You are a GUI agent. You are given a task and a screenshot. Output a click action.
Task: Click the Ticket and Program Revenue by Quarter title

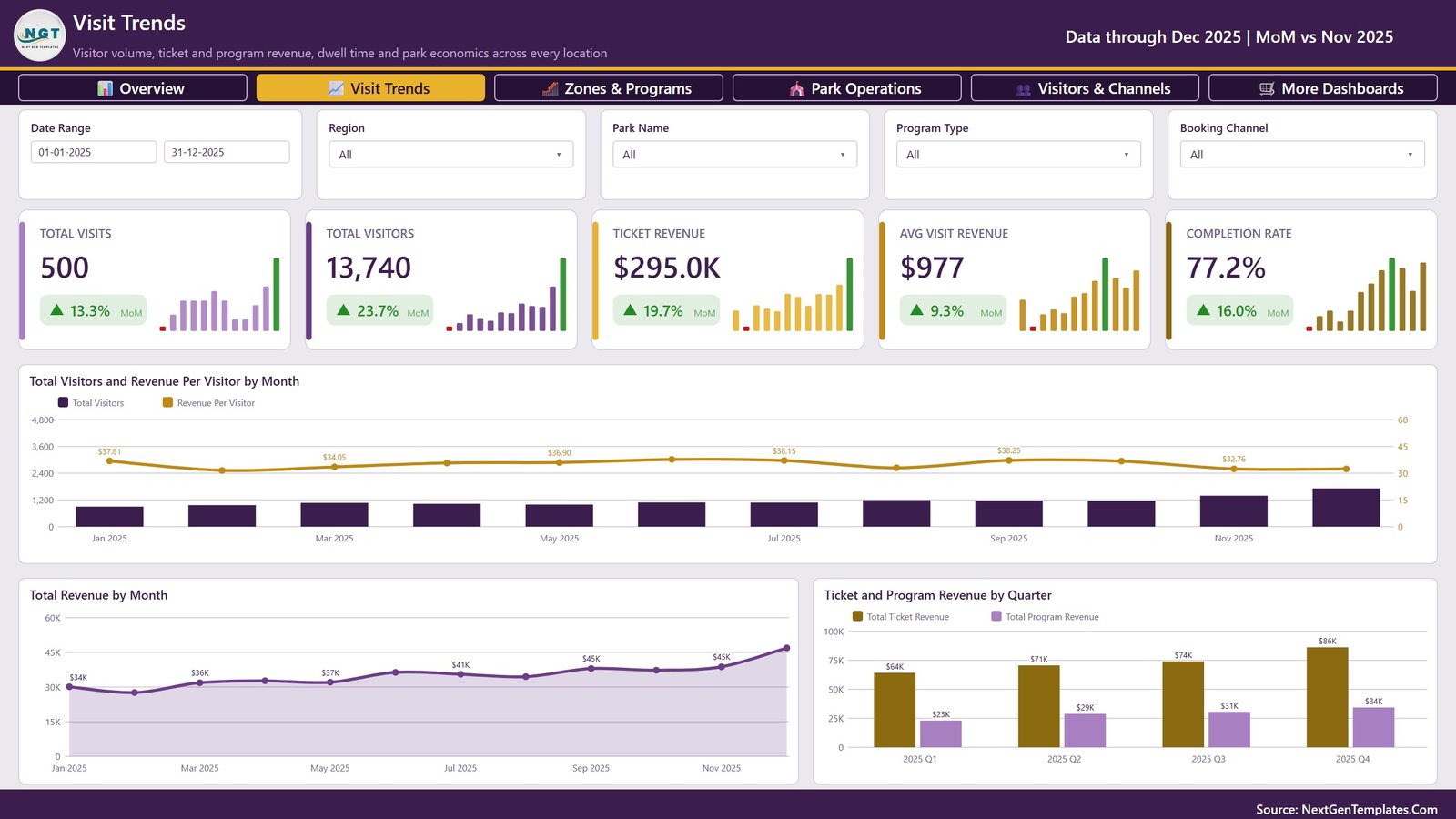pyautogui.click(x=937, y=595)
